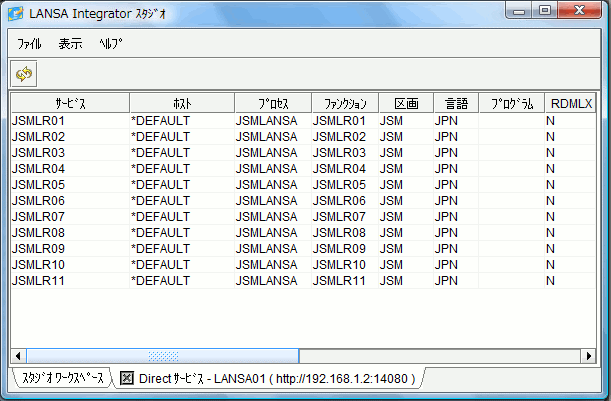The image size is (611, 401).
Task: Select the JSMLR04 service row
Action: point(303,169)
